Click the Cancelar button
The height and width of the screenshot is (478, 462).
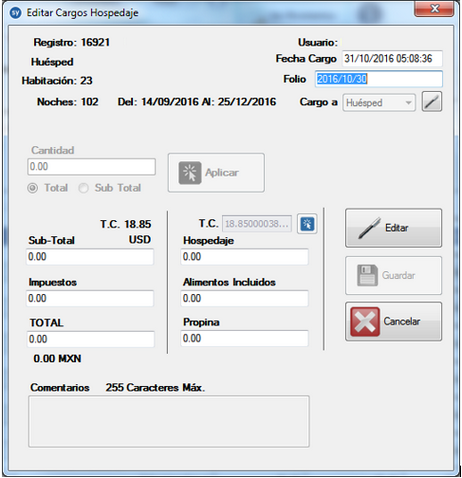pos(393,322)
